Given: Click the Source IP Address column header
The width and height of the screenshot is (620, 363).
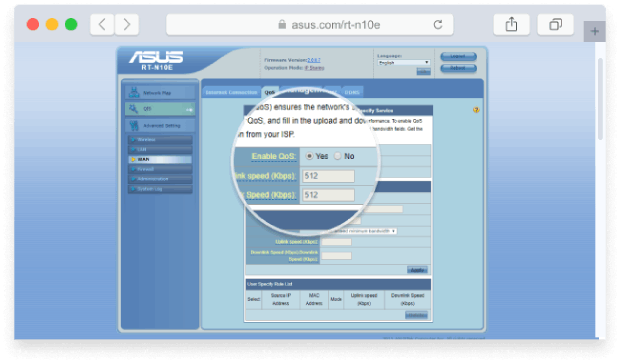Looking at the screenshot, I should [280, 299].
